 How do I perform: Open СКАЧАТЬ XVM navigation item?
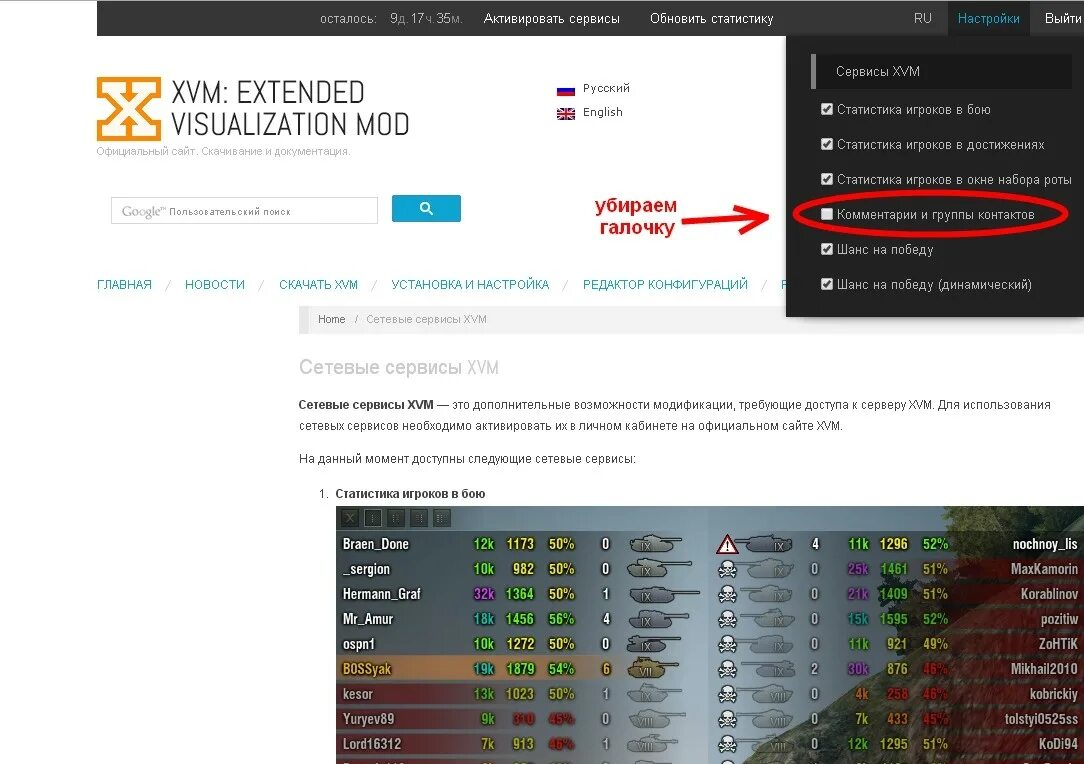(319, 285)
